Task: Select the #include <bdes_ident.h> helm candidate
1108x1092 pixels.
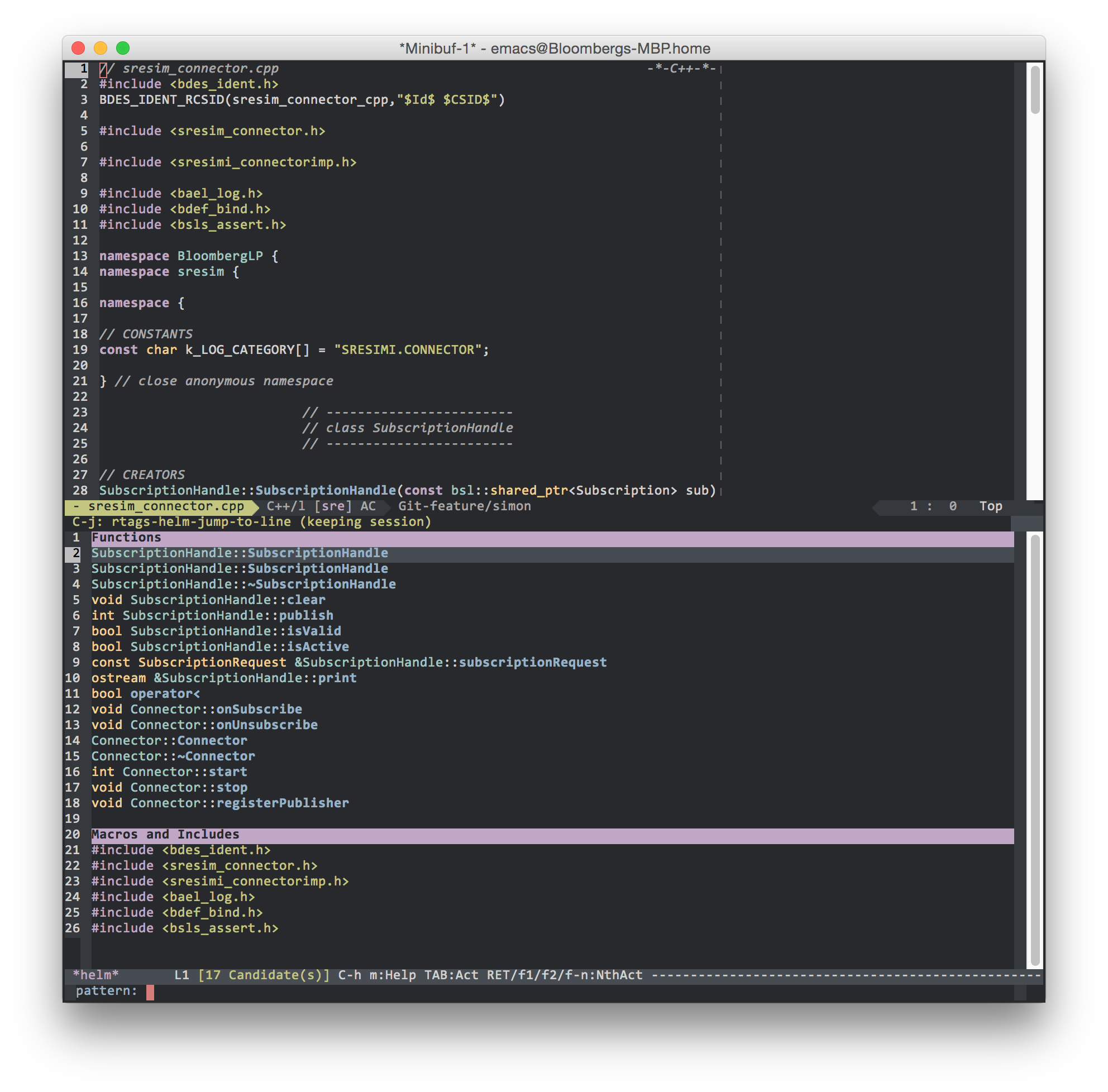Action: [x=180, y=850]
